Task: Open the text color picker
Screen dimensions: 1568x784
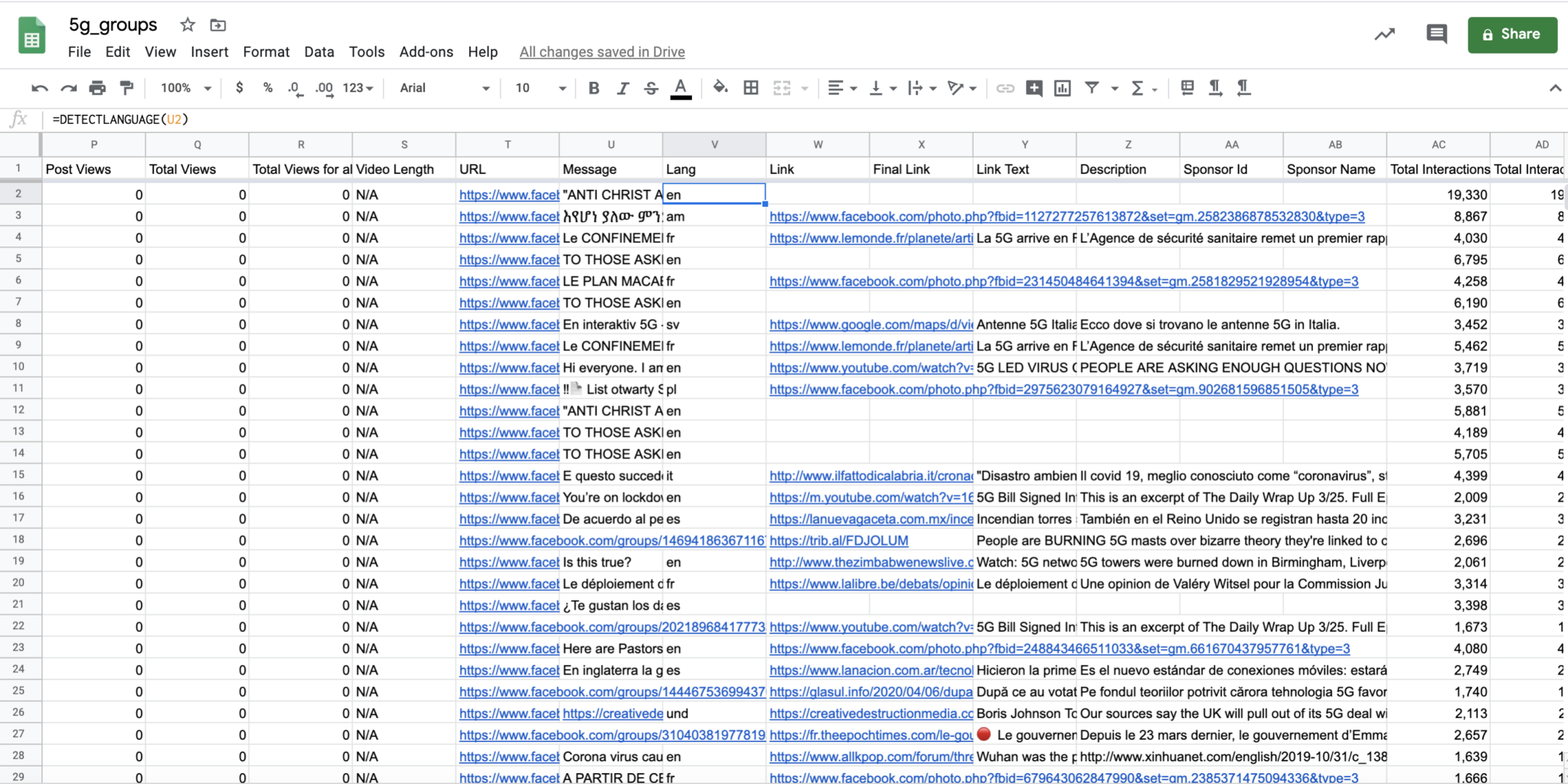Action: pos(681,88)
